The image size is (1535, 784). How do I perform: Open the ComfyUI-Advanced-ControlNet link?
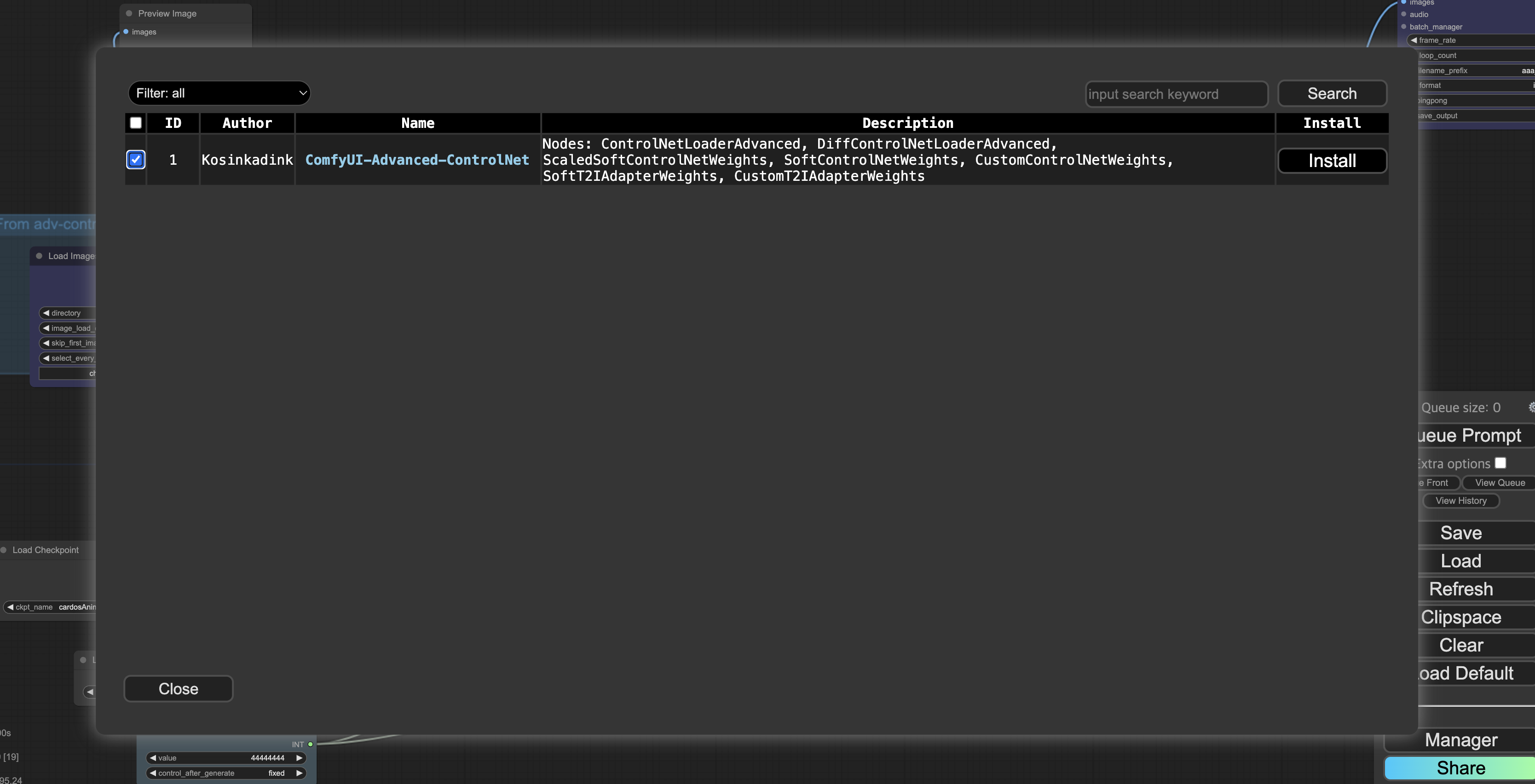tap(417, 160)
